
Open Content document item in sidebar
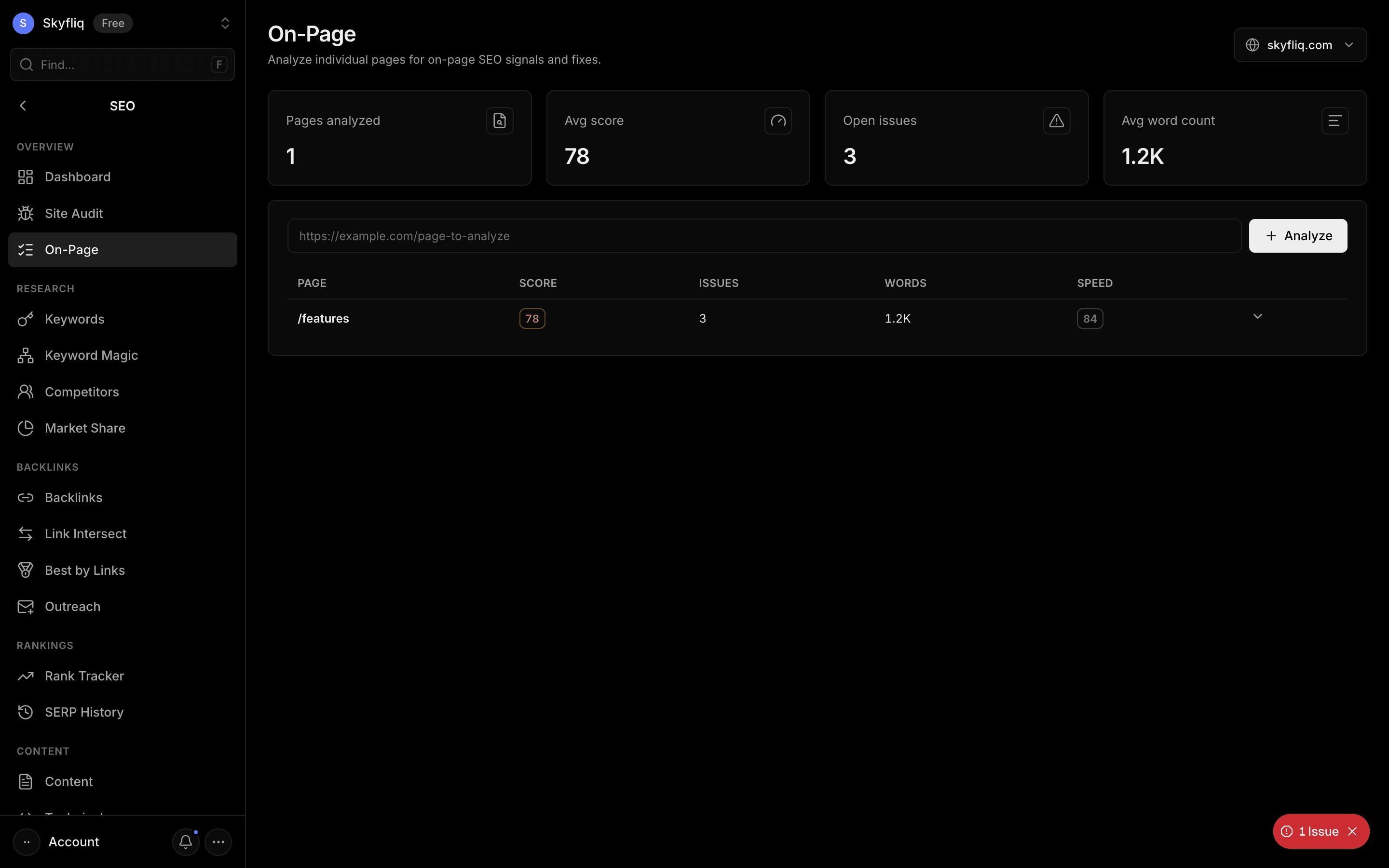pos(122,782)
